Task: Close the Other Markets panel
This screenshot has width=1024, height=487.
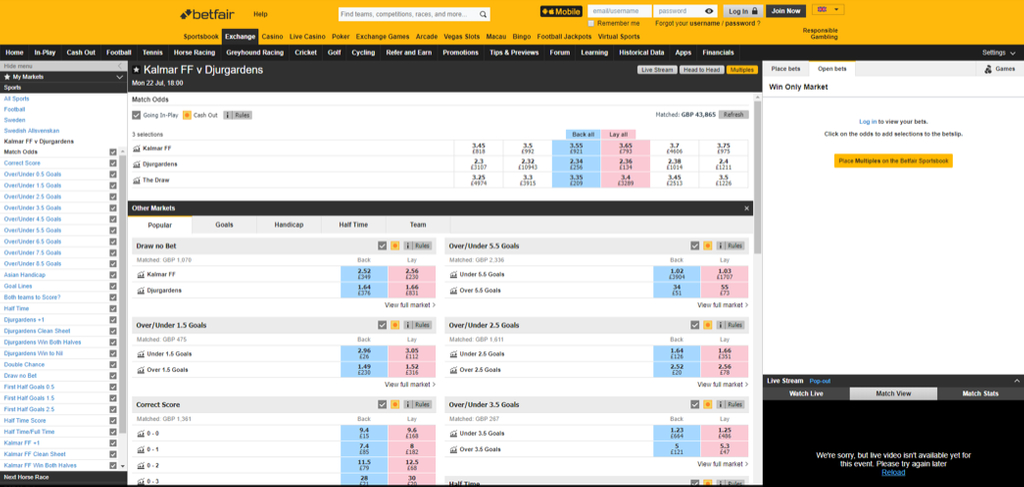Action: coord(746,208)
